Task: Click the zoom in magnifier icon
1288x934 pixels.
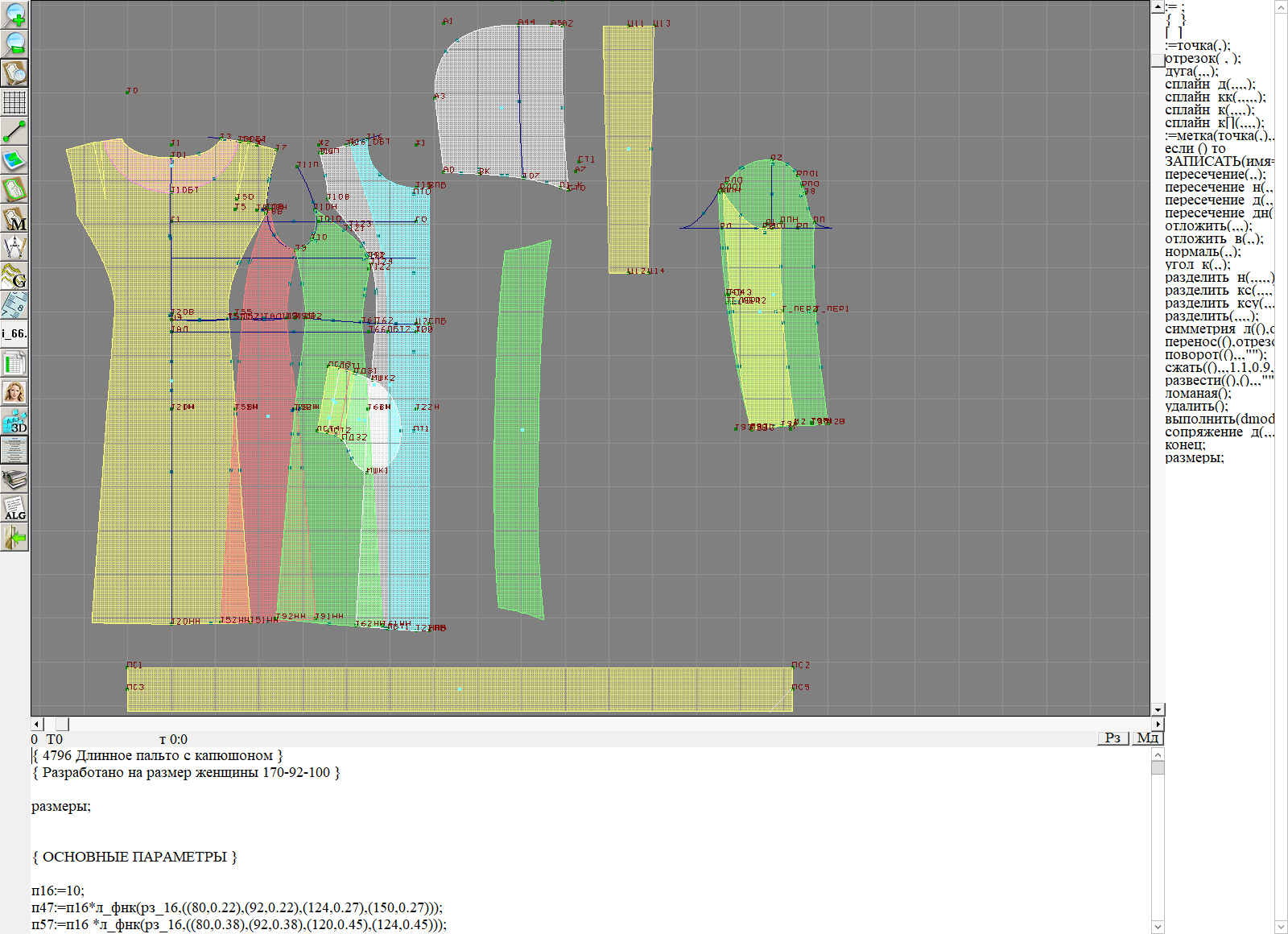Action: click(x=14, y=14)
